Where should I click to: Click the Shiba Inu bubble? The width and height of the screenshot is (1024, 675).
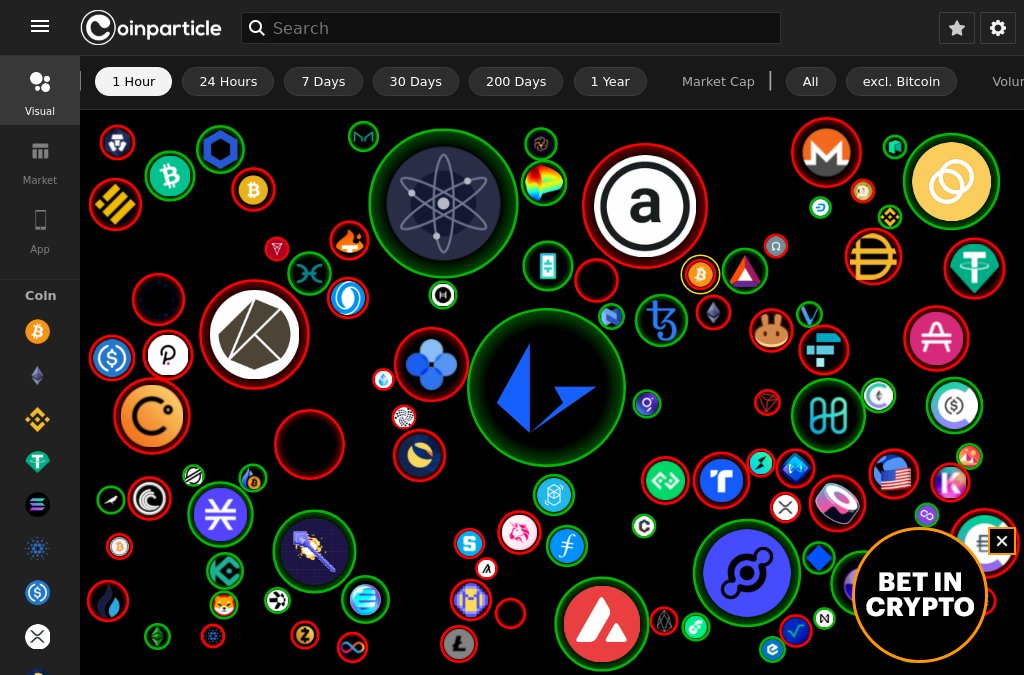click(224, 605)
